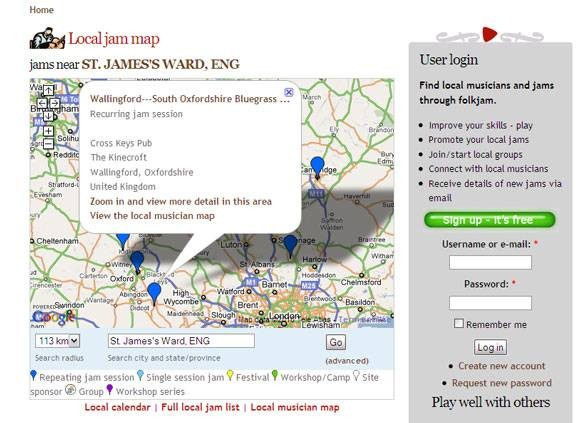Viewport: 580px width, 423px height.
Task: Open the Request new password link
Action: click(x=502, y=383)
